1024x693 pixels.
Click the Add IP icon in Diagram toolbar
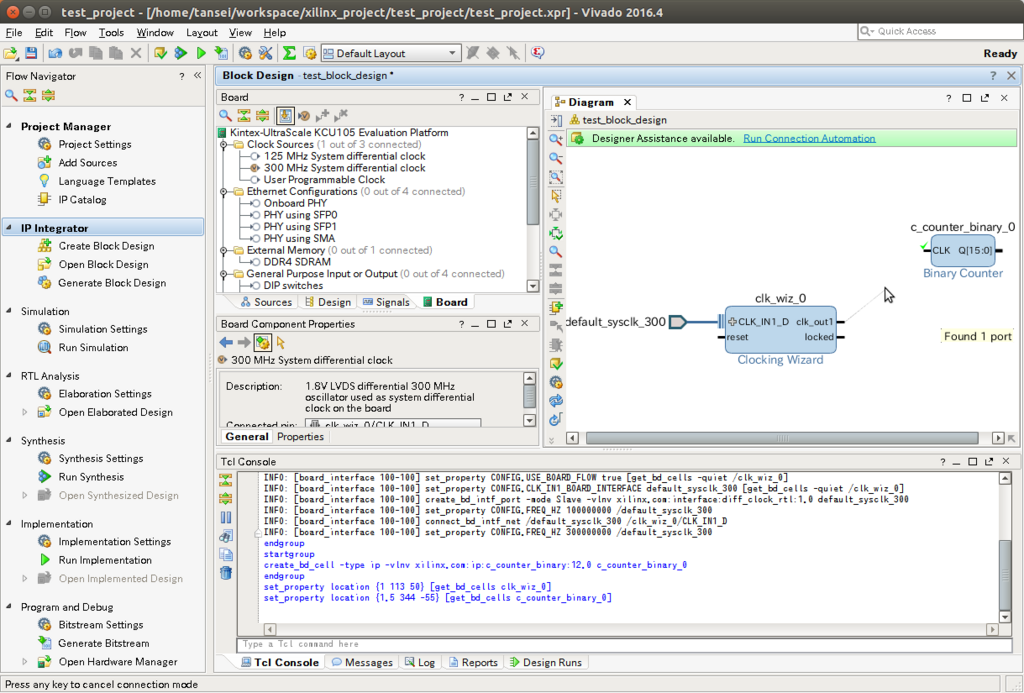tap(556, 308)
